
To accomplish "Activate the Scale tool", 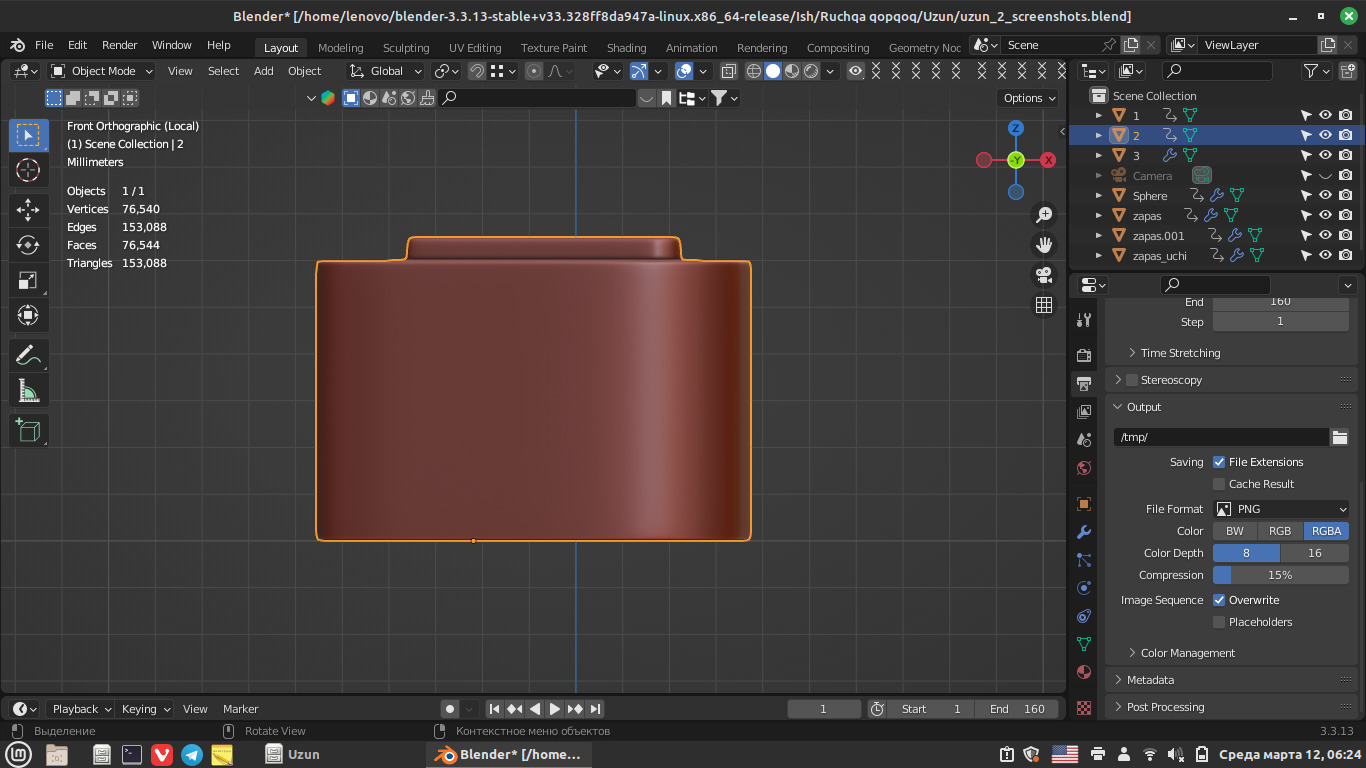I will point(29,281).
